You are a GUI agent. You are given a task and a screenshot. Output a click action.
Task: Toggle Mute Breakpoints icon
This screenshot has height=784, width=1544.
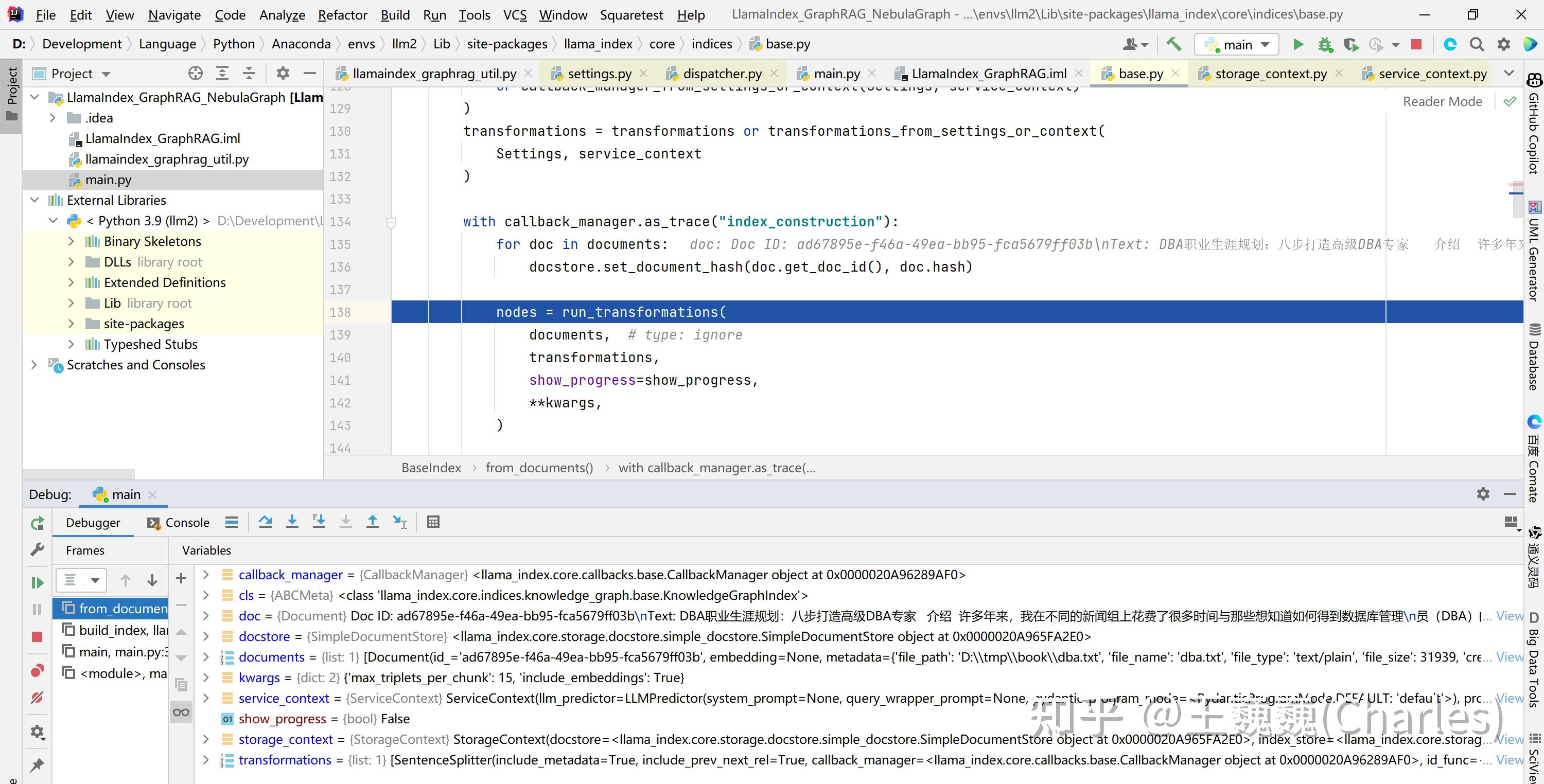click(37, 698)
